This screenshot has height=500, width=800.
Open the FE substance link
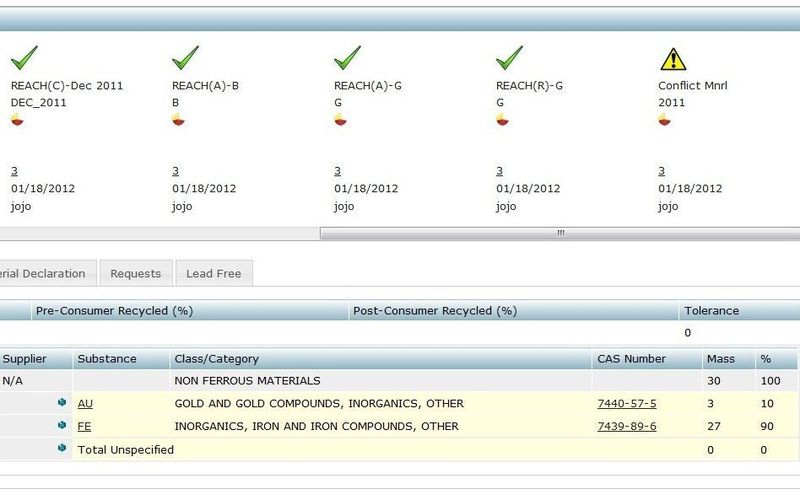click(84, 426)
